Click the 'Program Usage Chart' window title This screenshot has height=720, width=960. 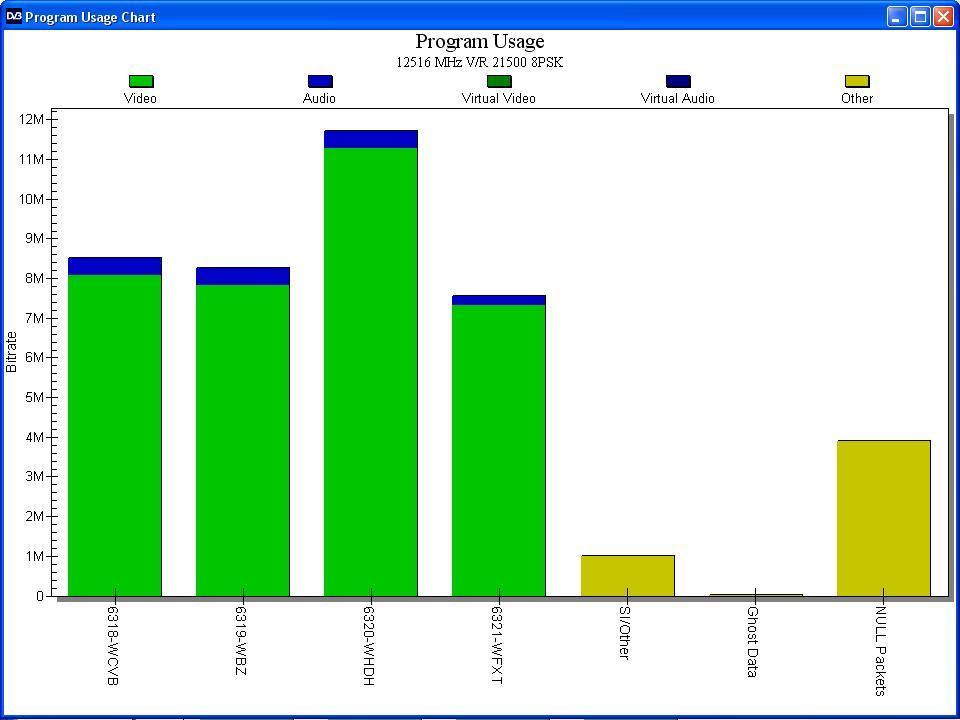tap(91, 17)
